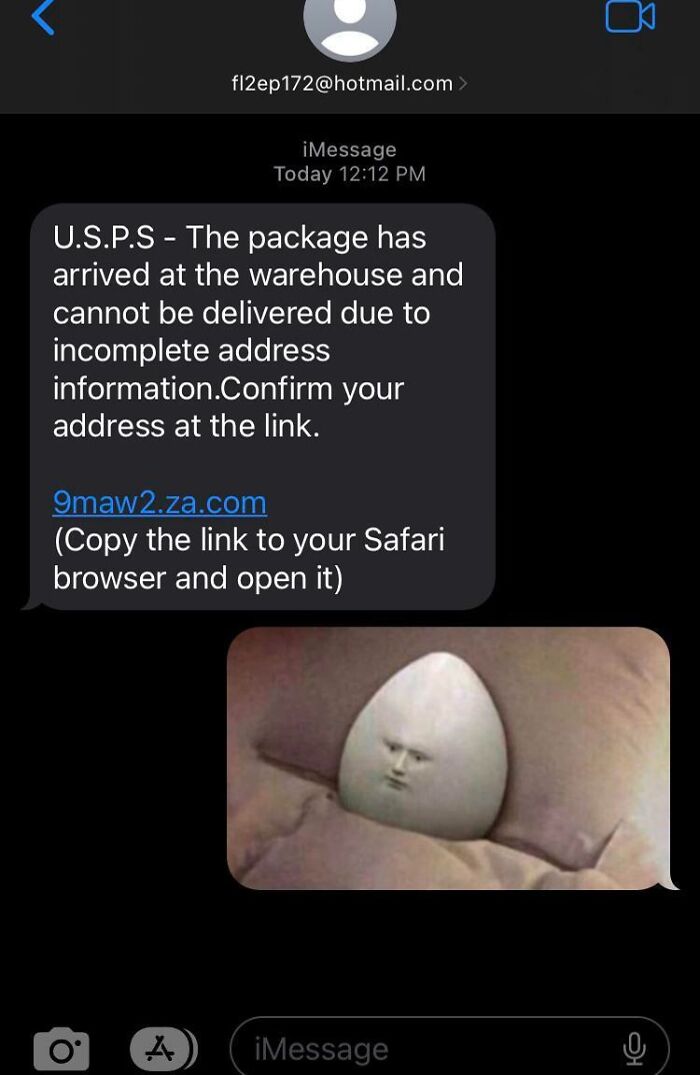Tap the 'incomplete address' line in message
This screenshot has width=700, height=1075.
[x=191, y=350]
